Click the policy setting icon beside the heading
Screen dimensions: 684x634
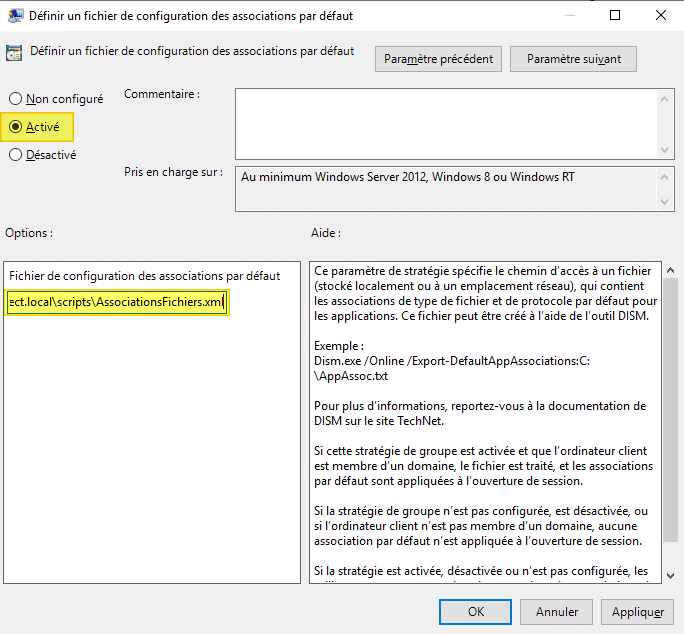click(x=14, y=53)
